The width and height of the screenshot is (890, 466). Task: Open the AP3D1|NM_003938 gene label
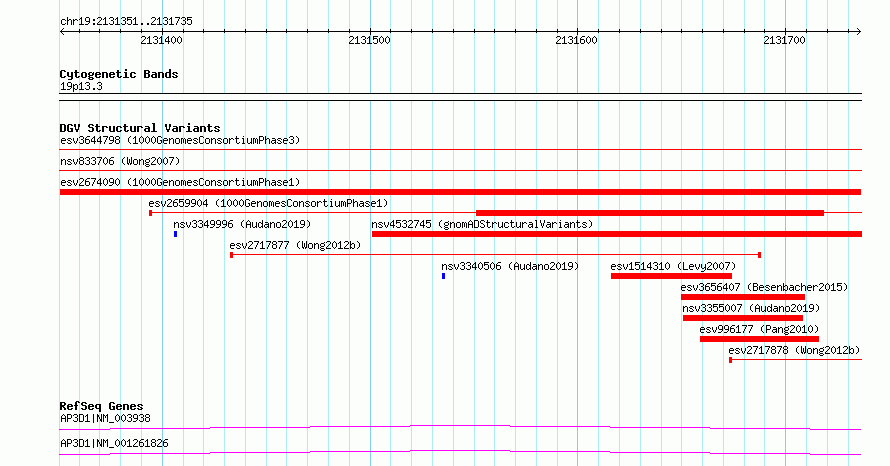[105, 418]
